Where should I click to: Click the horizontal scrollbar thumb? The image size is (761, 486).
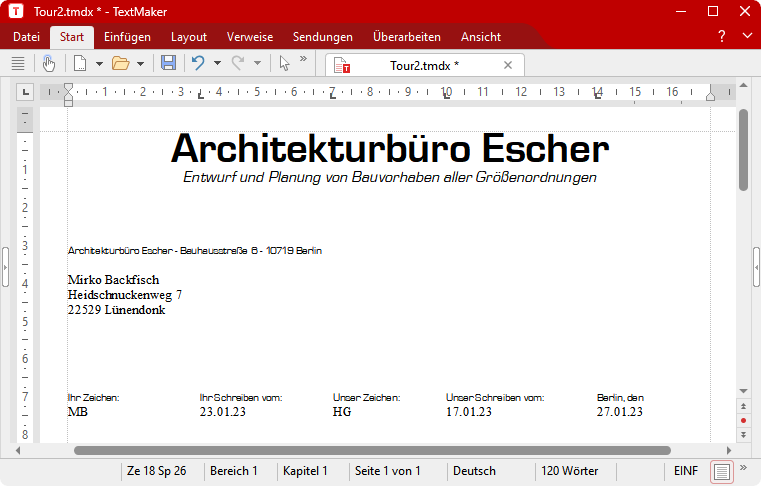tap(372, 451)
